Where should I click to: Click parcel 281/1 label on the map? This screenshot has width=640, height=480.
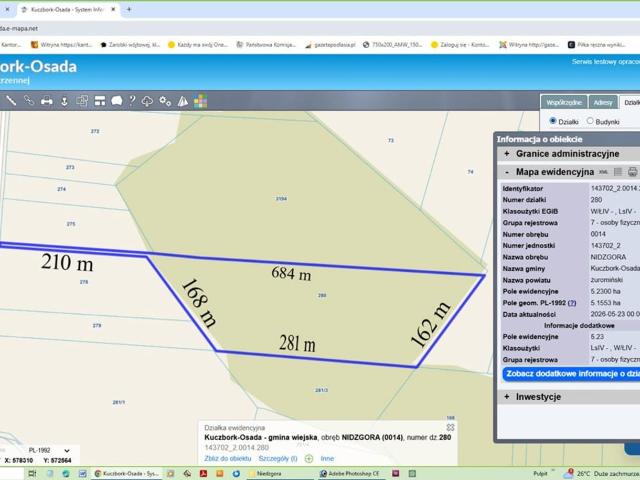click(119, 402)
